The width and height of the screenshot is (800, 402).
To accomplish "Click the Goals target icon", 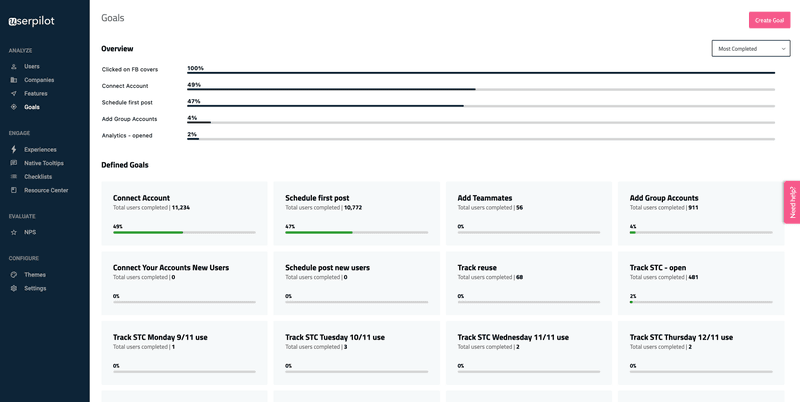I will (x=14, y=107).
